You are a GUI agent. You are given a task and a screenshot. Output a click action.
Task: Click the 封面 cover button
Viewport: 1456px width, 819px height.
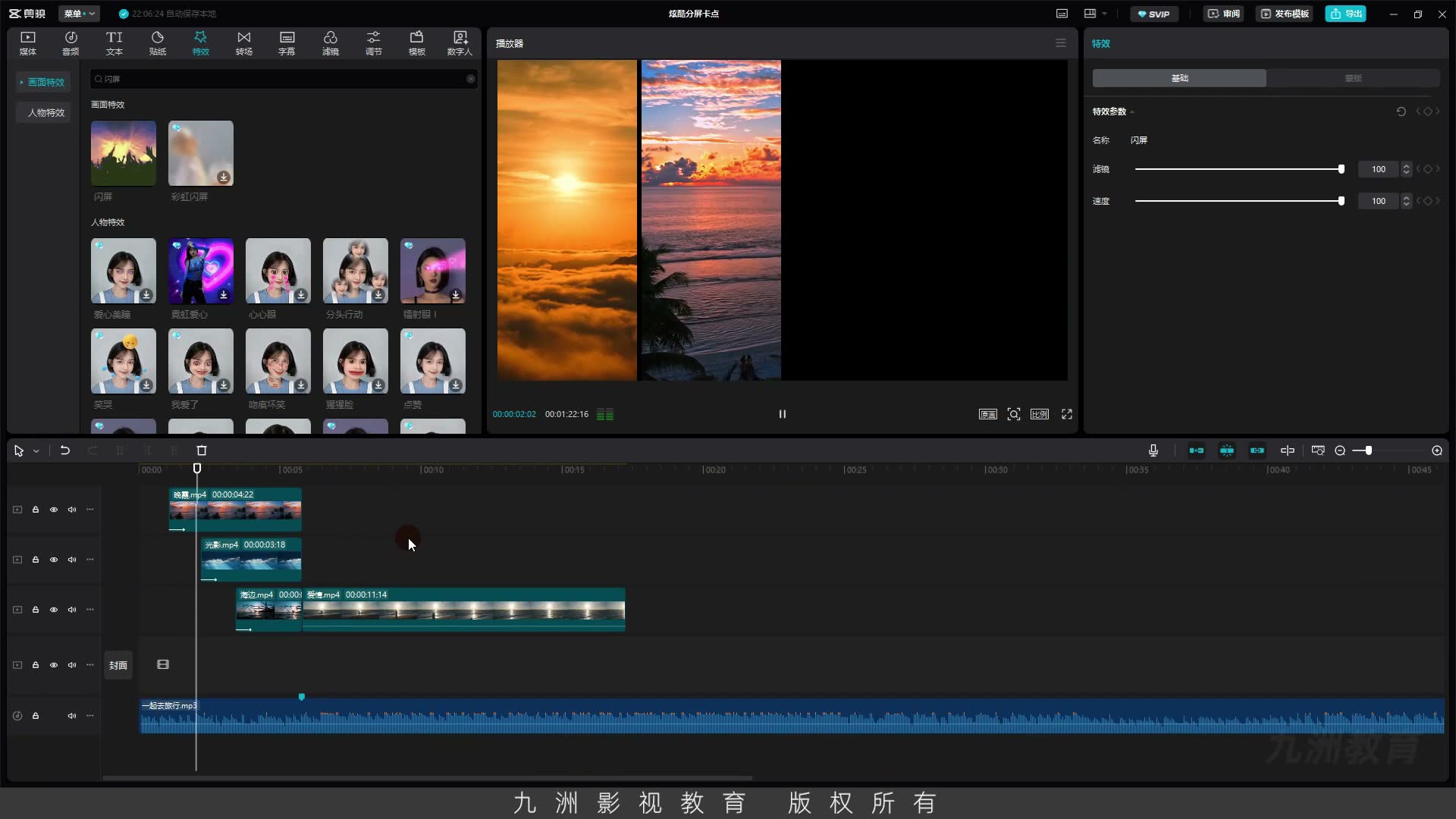point(118,665)
